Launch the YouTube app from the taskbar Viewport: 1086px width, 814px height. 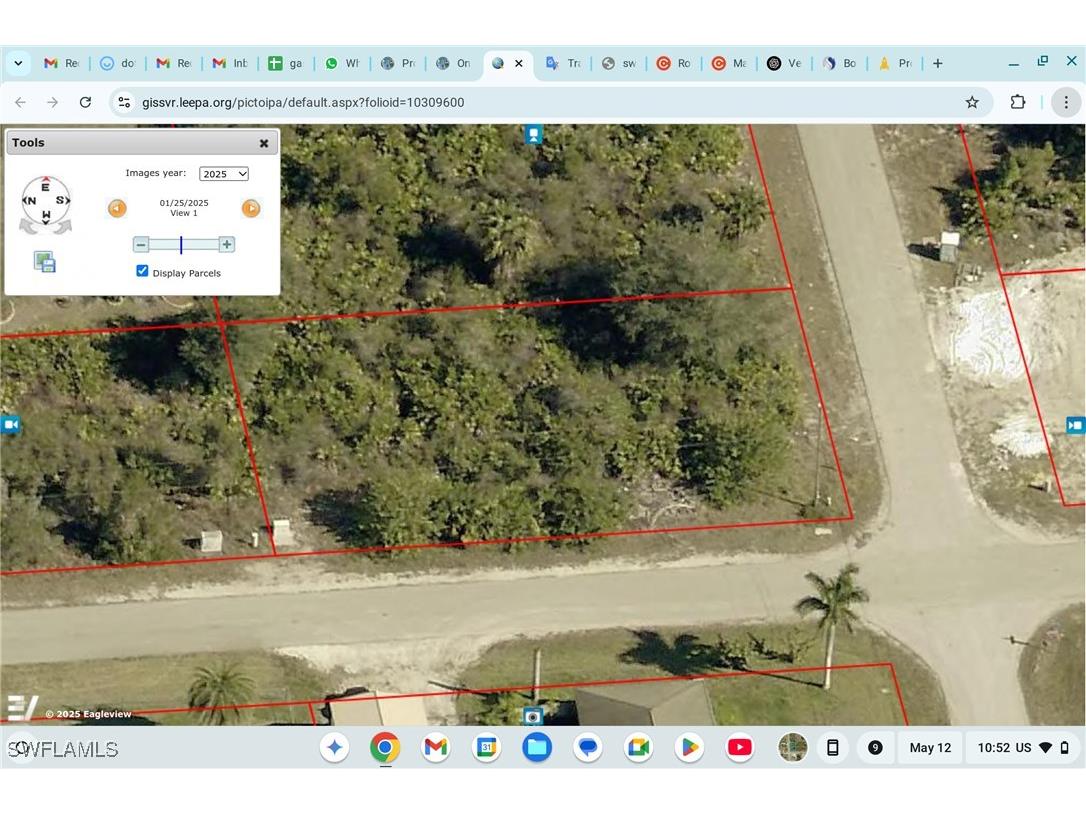(x=739, y=747)
